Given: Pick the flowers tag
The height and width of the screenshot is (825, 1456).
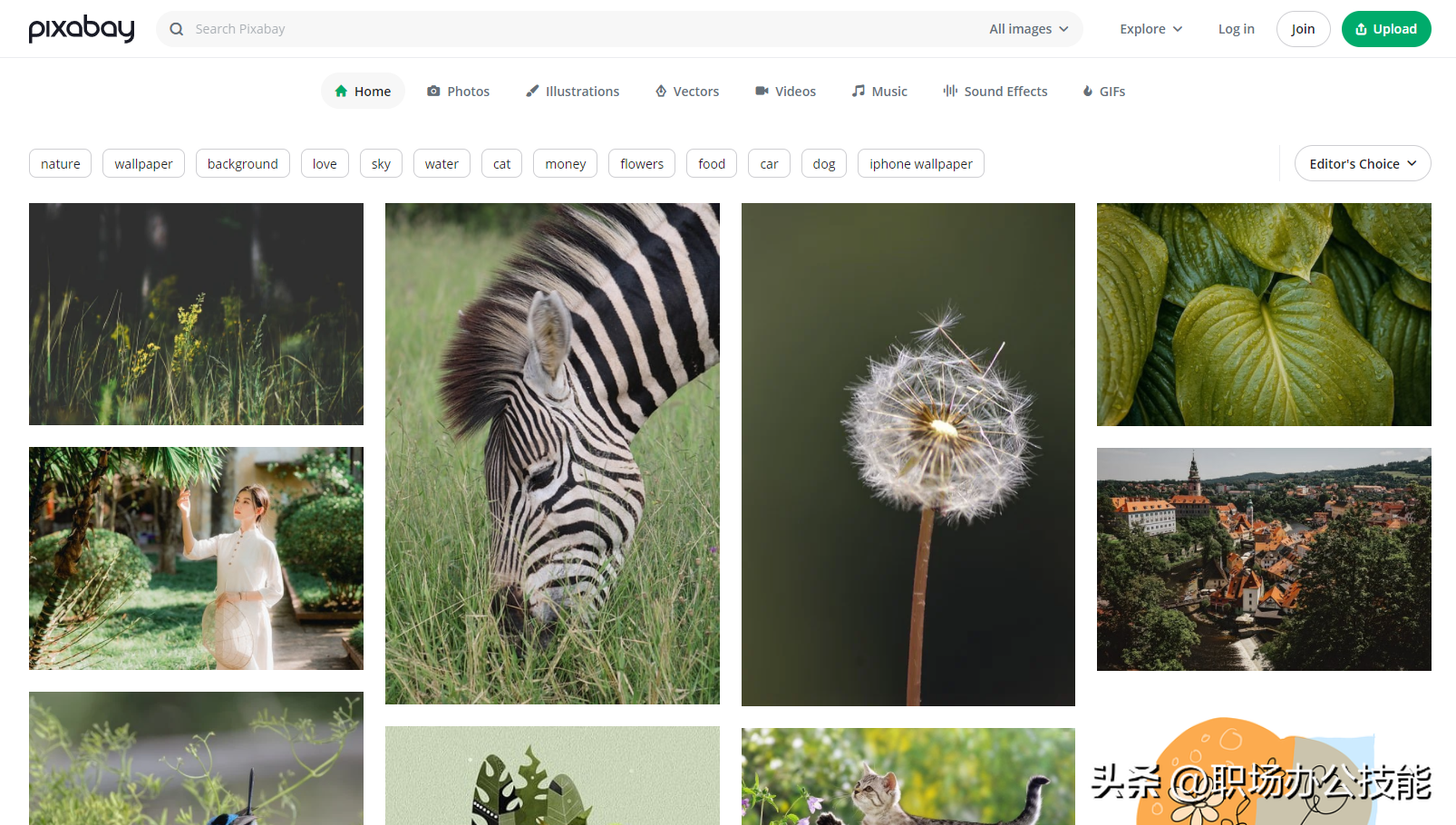Looking at the screenshot, I should click(642, 163).
